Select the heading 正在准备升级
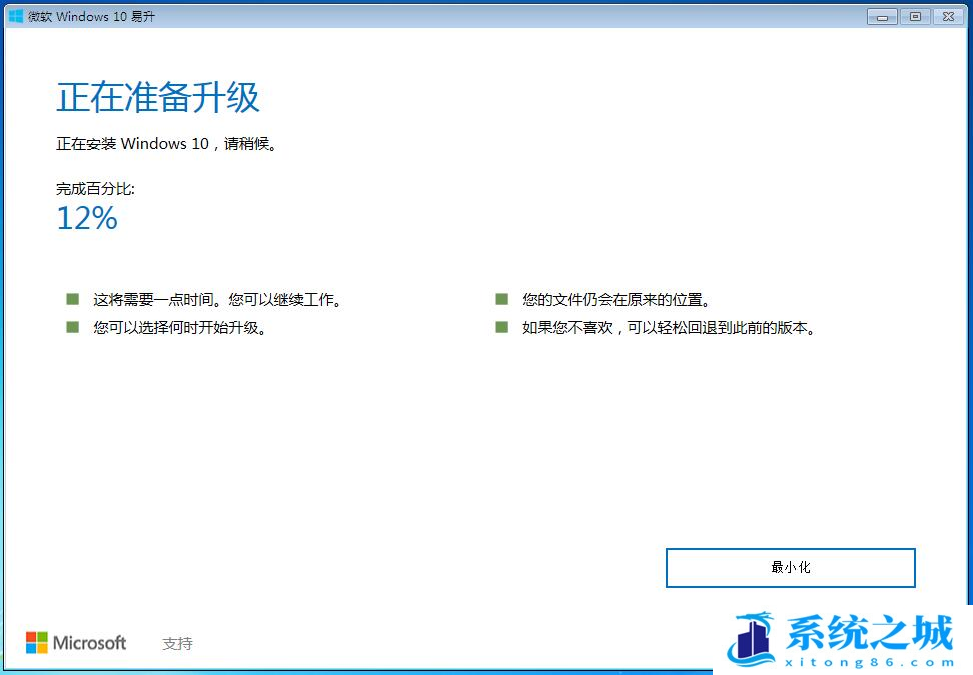Viewport: 973px width, 675px height. (x=158, y=97)
